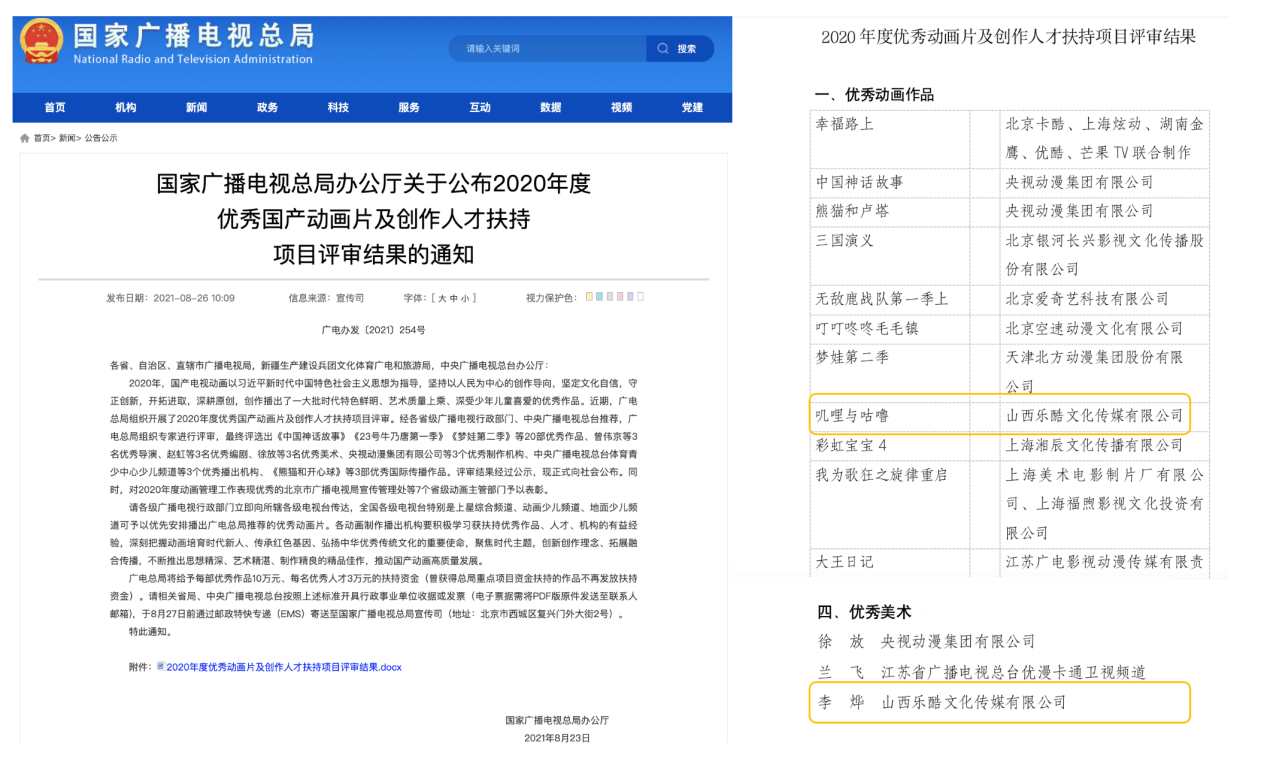Click 新闻 in the breadcrumb path
The width and height of the screenshot is (1267, 761).
67,138
